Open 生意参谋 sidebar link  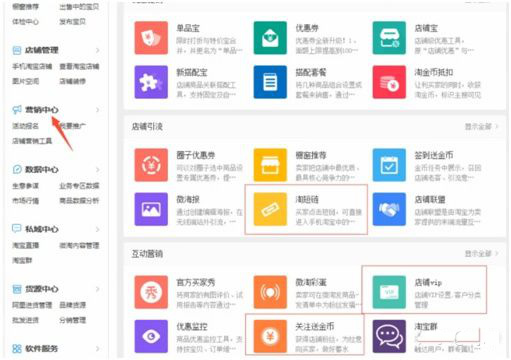(25, 186)
